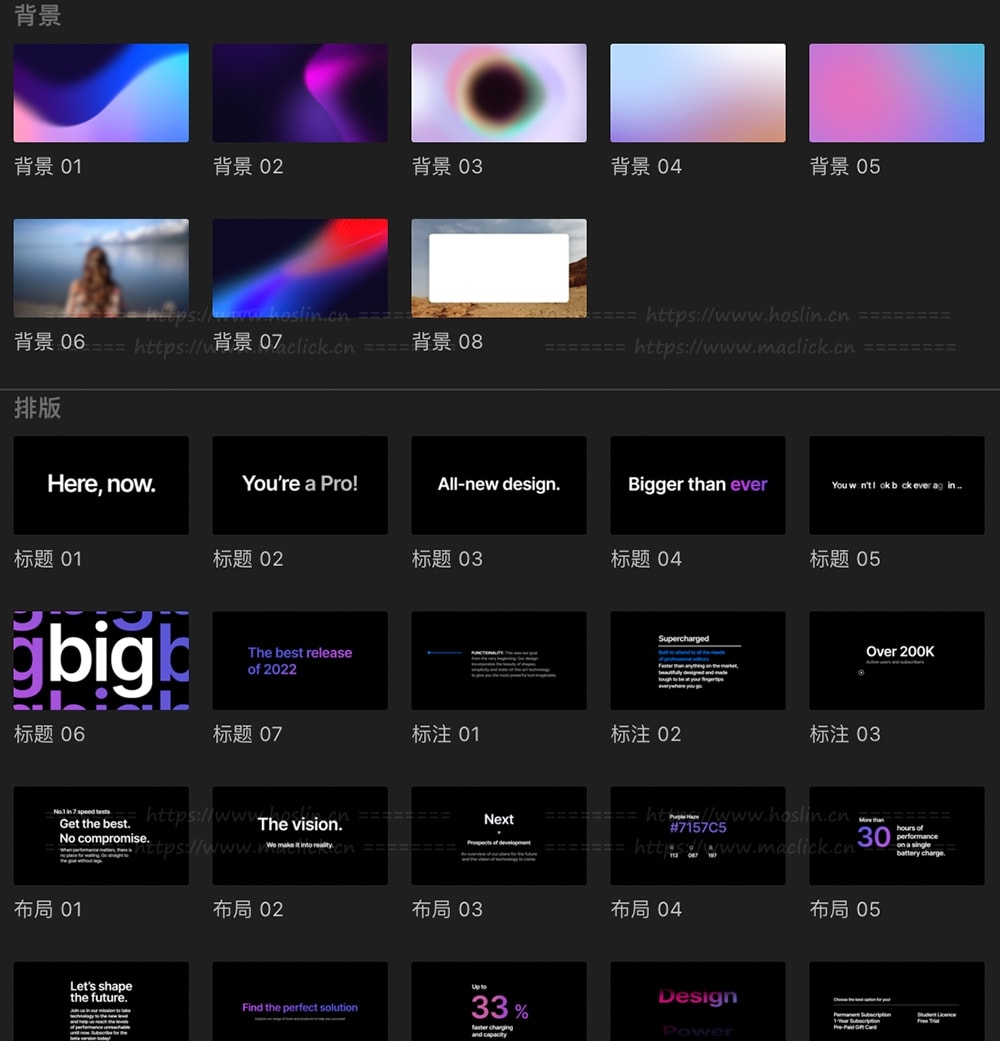Click the 标注 02 label

pos(646,734)
